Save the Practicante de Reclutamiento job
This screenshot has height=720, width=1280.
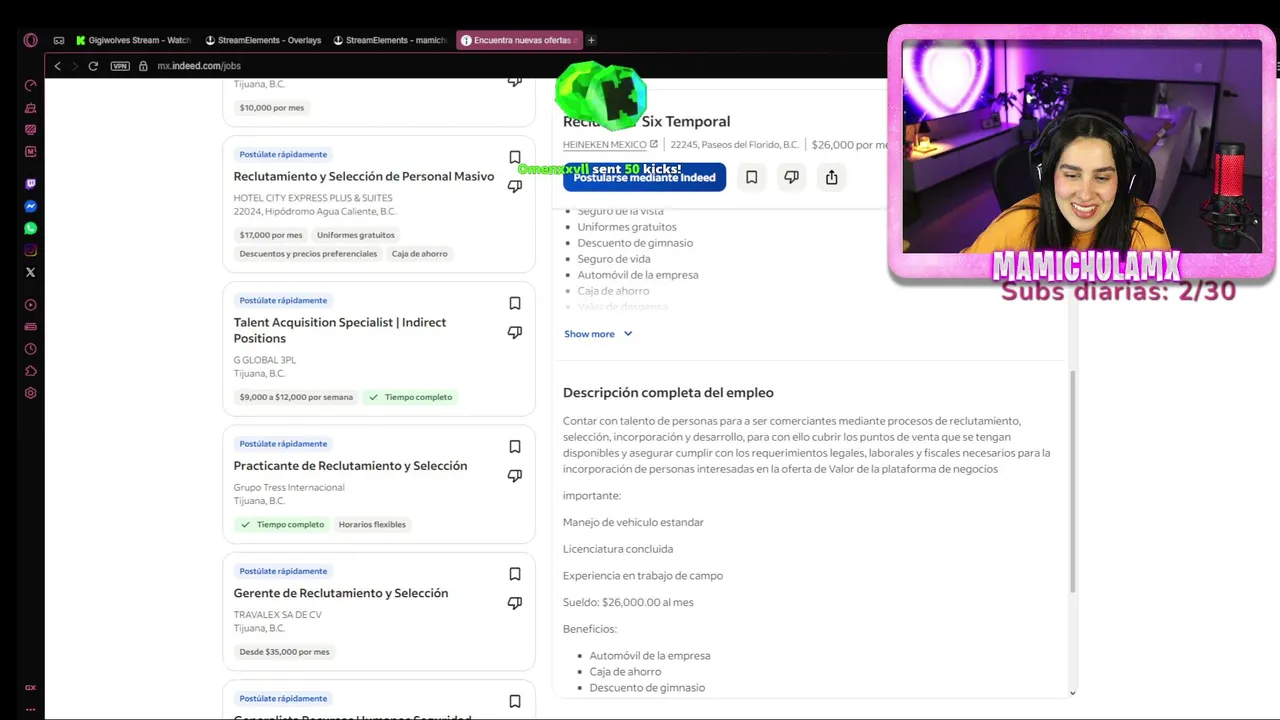tap(515, 447)
